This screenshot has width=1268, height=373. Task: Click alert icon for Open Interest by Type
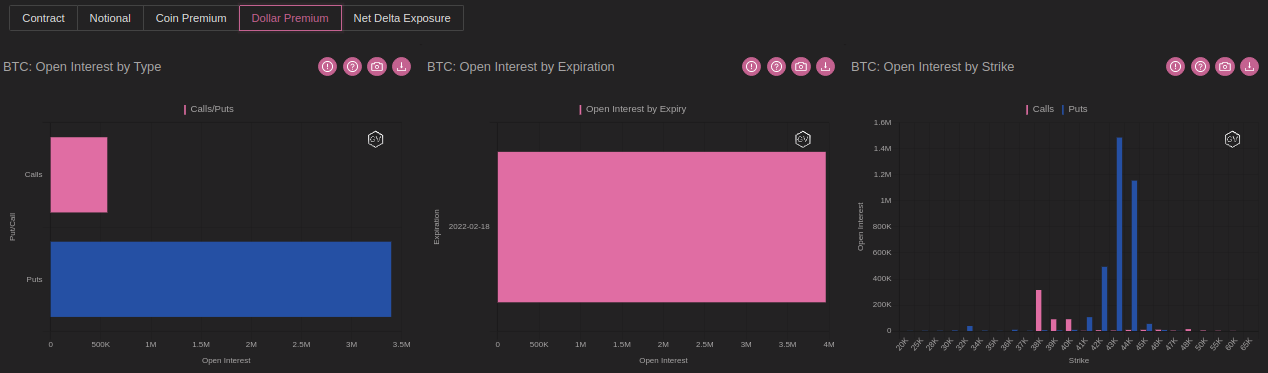tap(327, 66)
